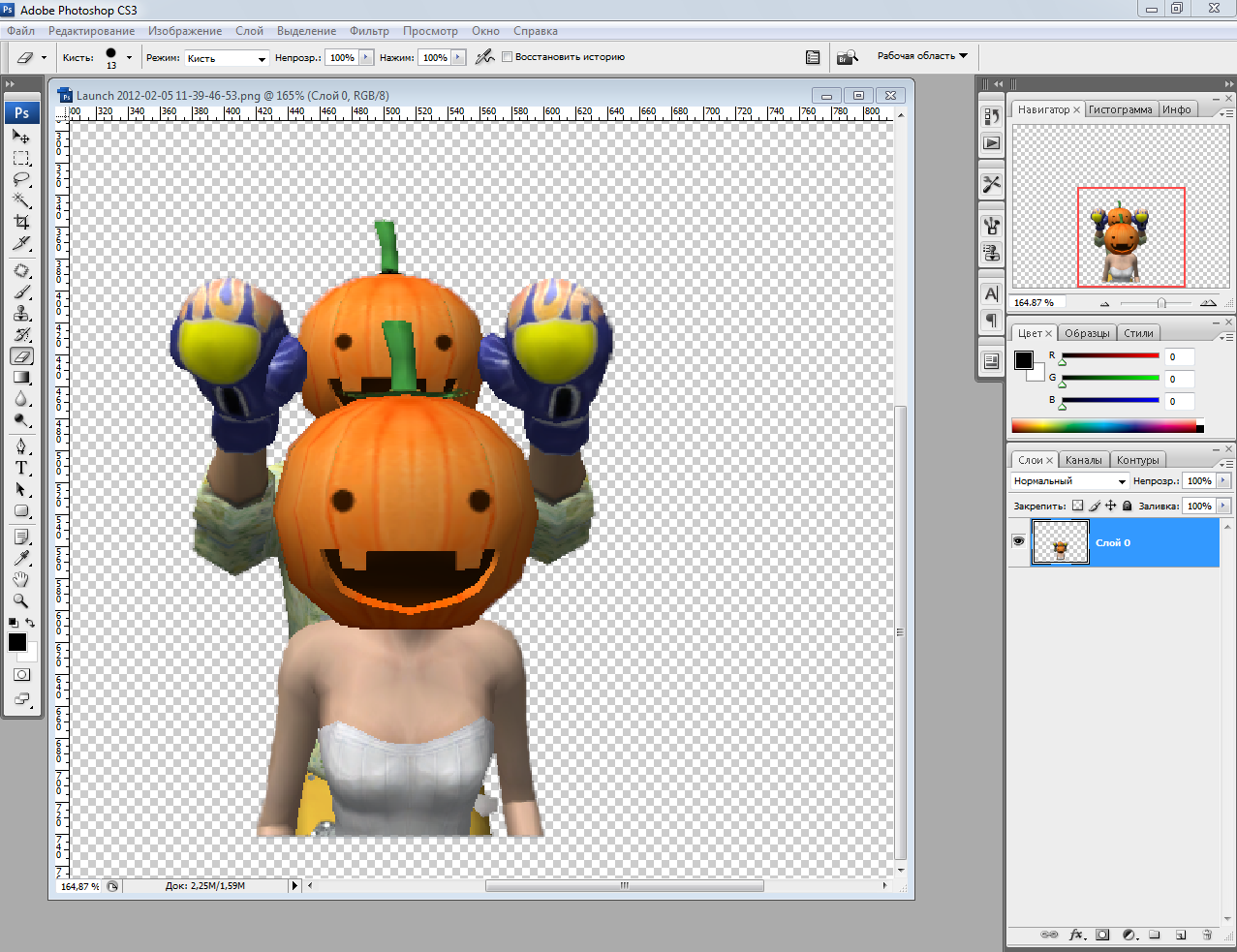Select the Crop tool

pos(21,222)
